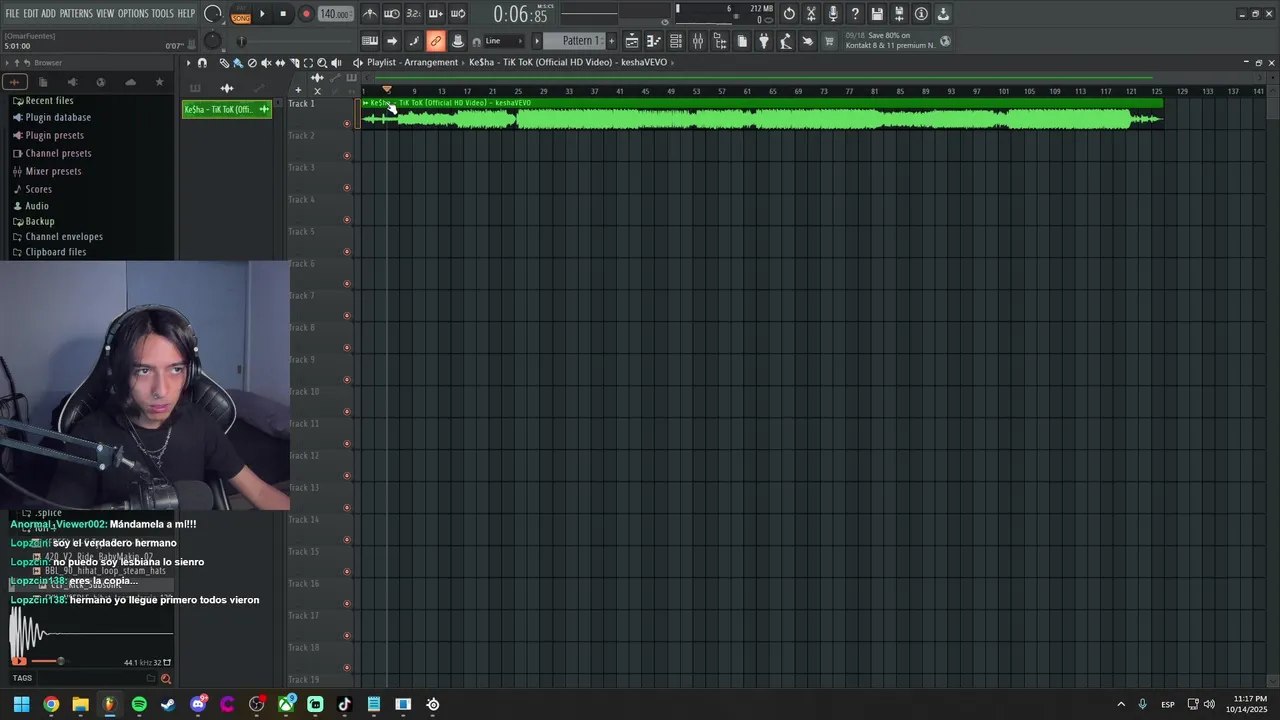Show the Plugin picker plug icon
Viewport: 1280px width, 720px height.
tap(764, 41)
